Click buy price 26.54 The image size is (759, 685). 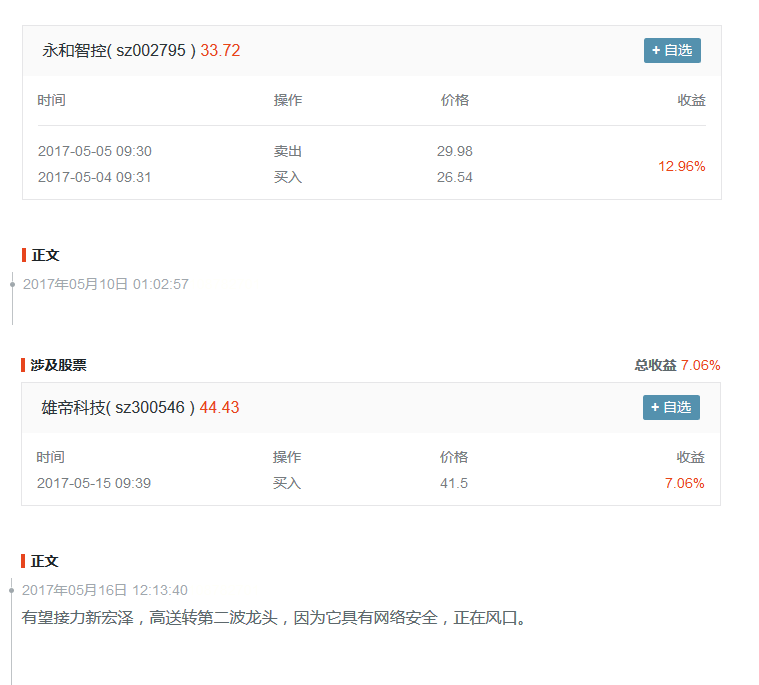point(455,177)
